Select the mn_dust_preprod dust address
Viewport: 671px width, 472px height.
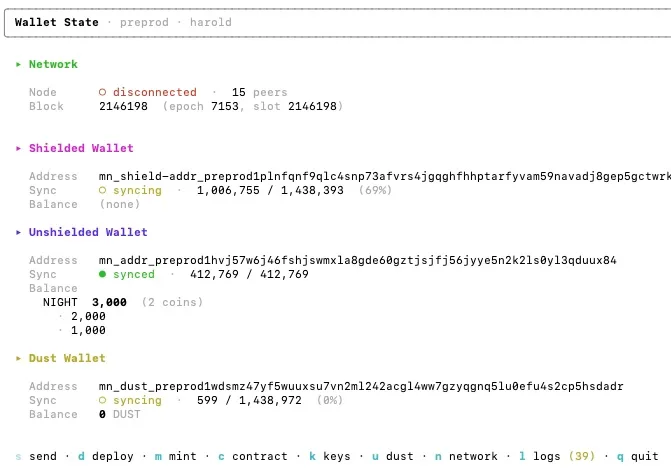click(x=361, y=386)
